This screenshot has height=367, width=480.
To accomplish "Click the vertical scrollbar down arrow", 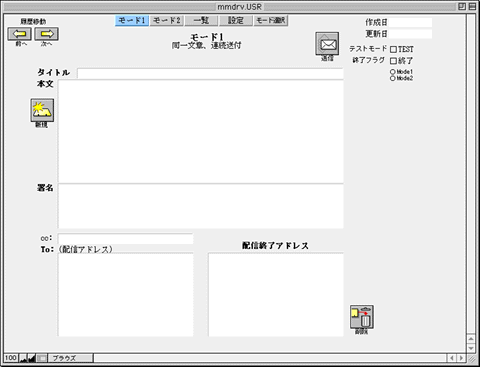I will pyautogui.click(x=471, y=348).
